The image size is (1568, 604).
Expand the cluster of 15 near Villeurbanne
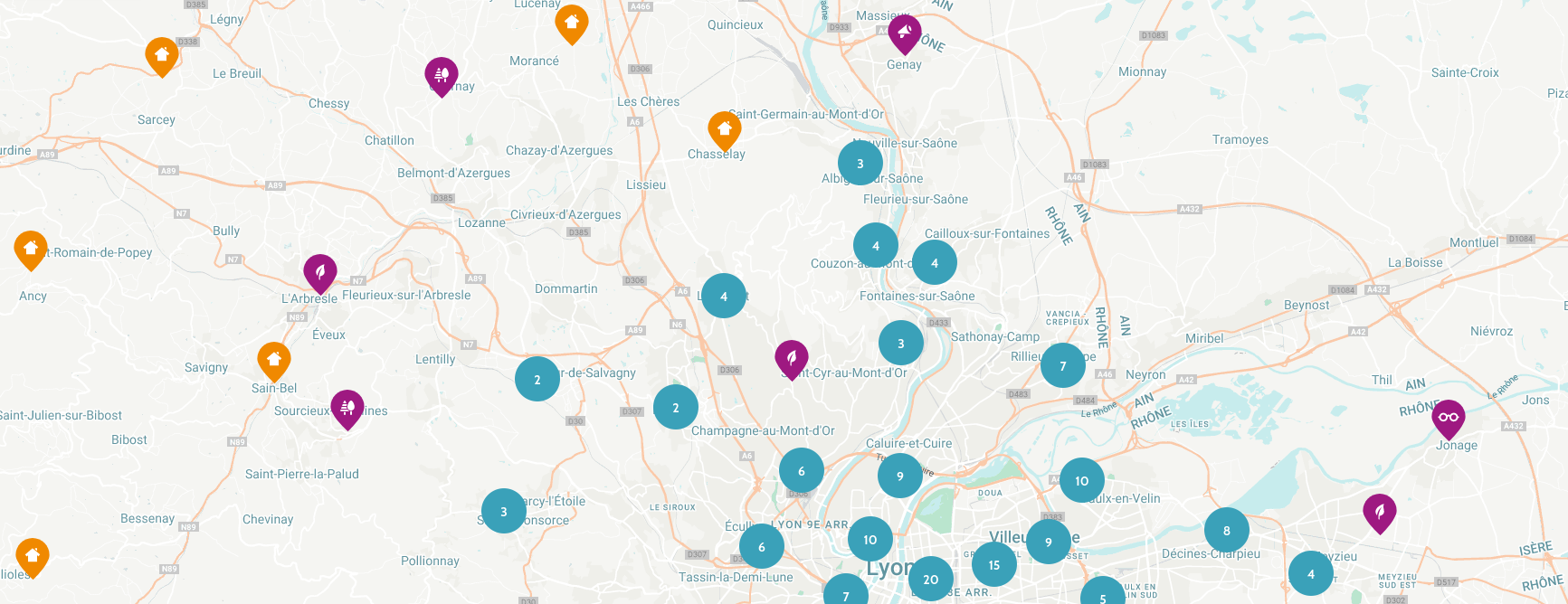[994, 565]
